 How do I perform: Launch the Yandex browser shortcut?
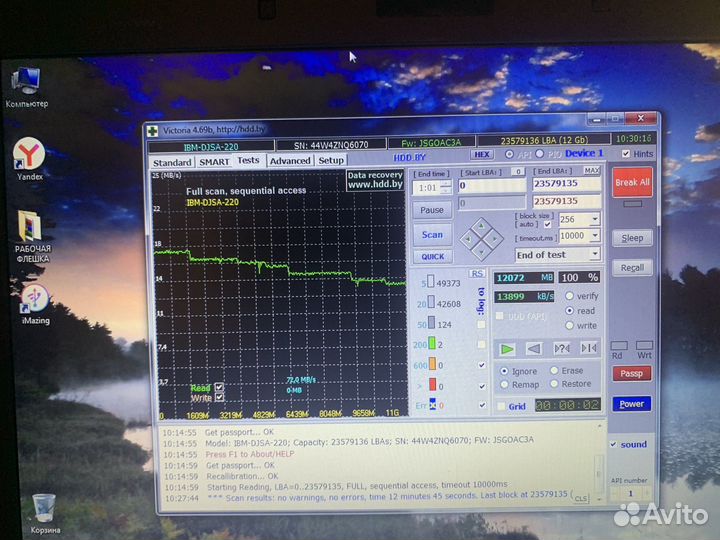[29, 158]
